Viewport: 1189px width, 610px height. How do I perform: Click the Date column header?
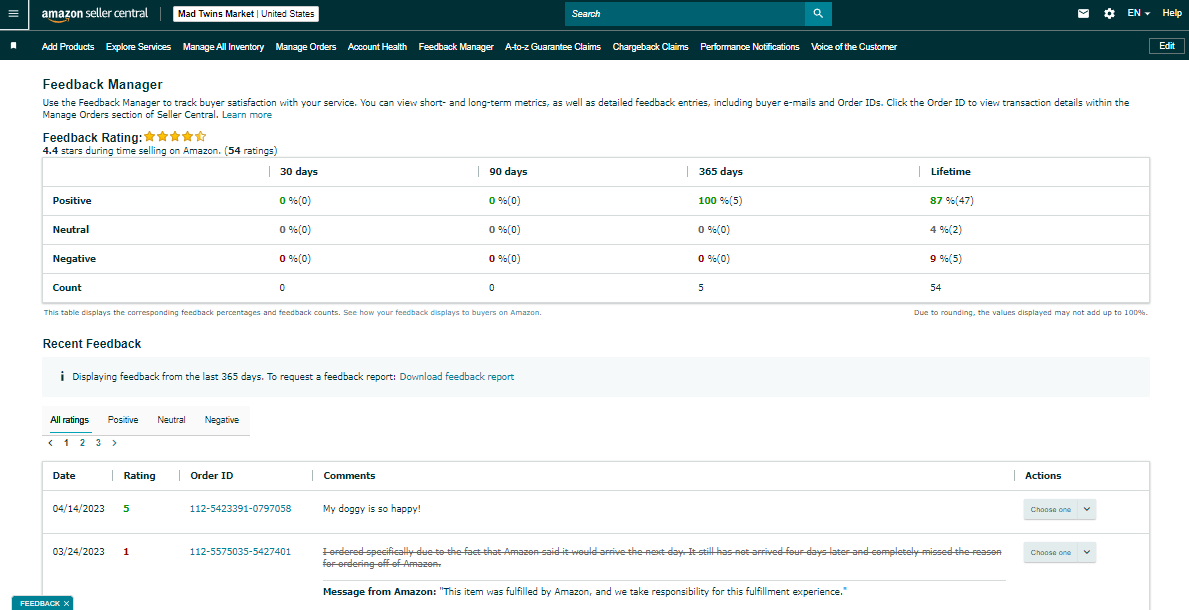pyautogui.click(x=64, y=476)
